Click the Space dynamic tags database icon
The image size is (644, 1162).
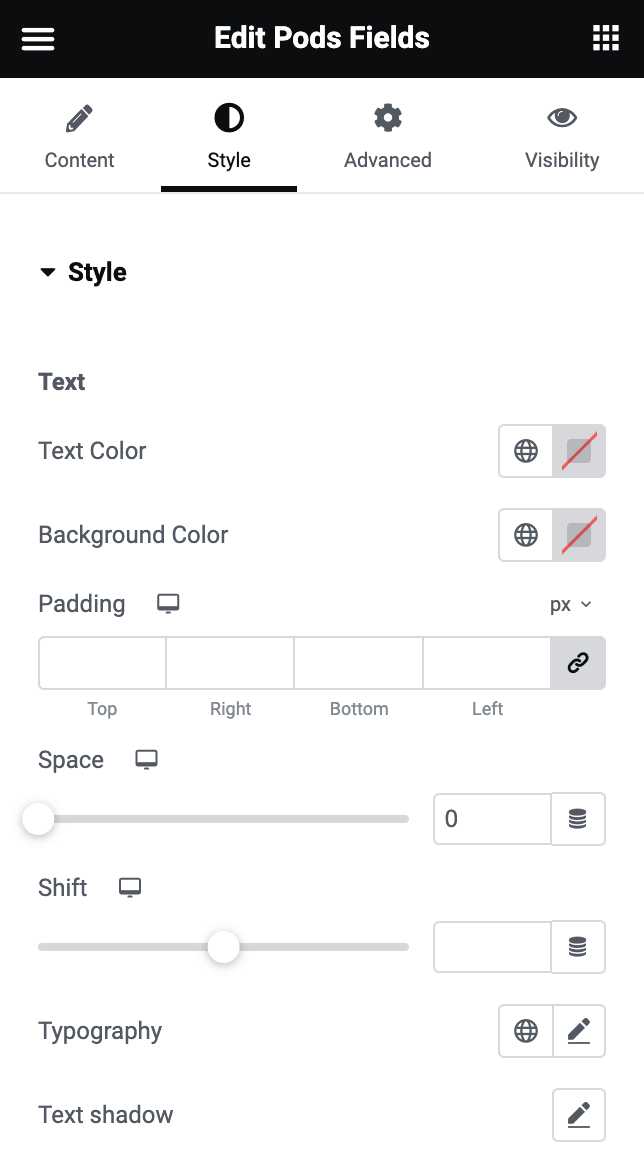pos(578,820)
